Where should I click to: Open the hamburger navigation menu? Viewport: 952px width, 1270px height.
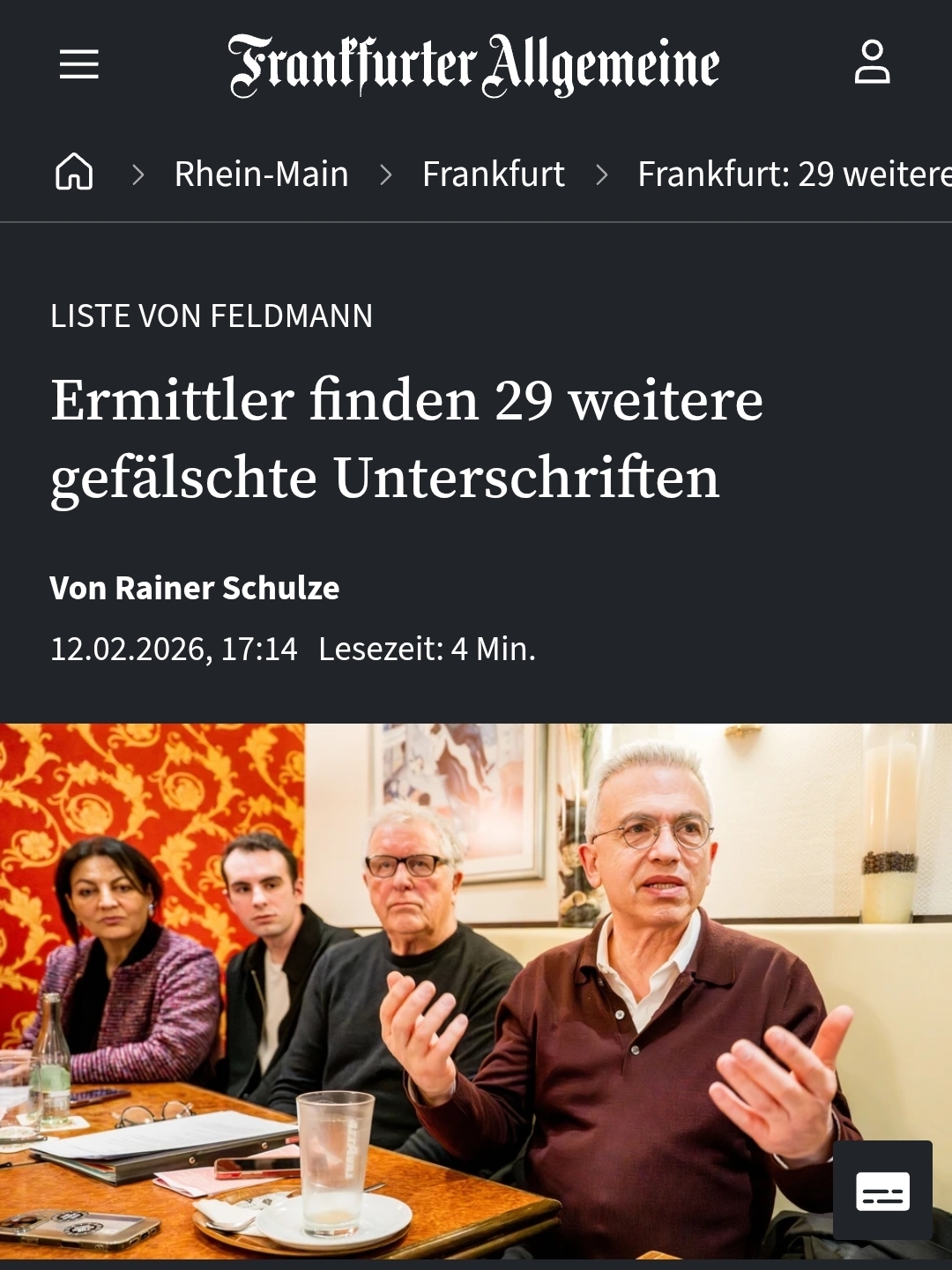pos(79,64)
